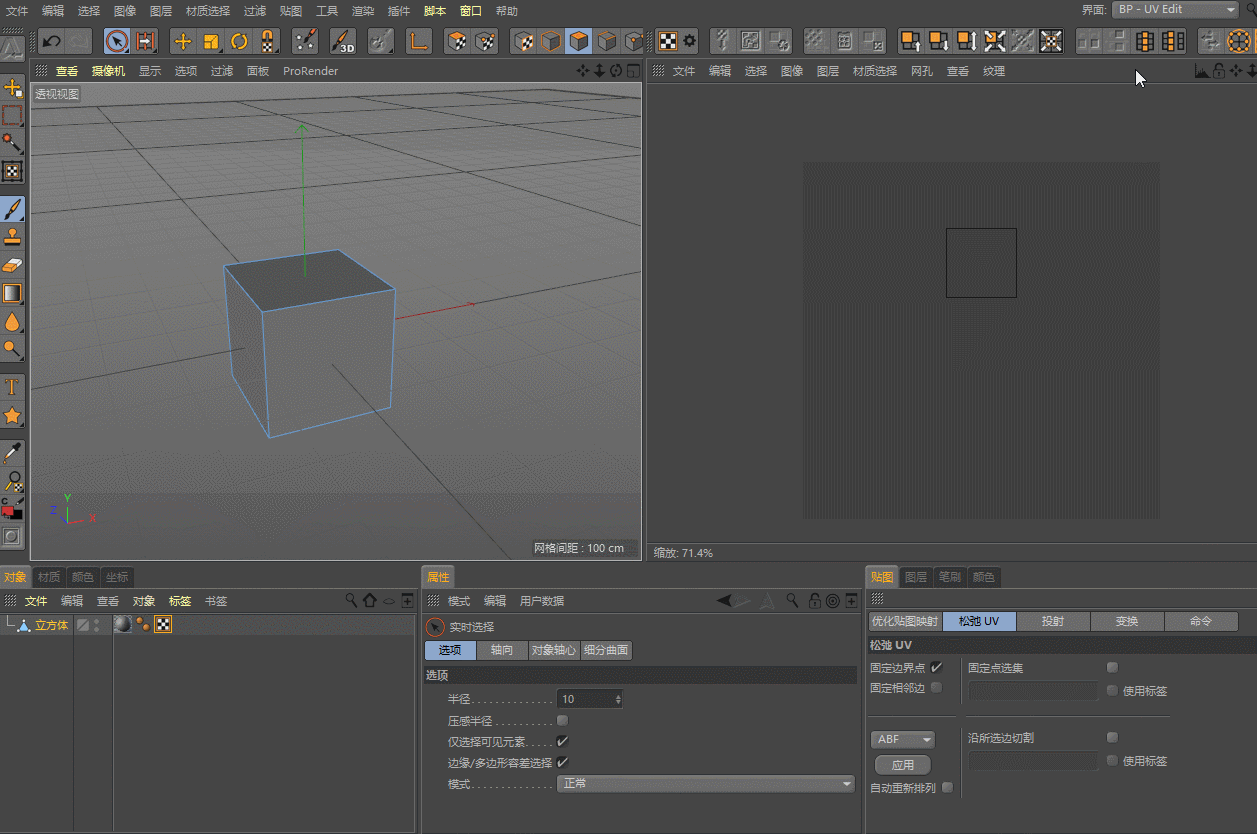Viewport: 1257px width, 834px height.
Task: Activate the Eyedropper tool
Action: click(12, 453)
